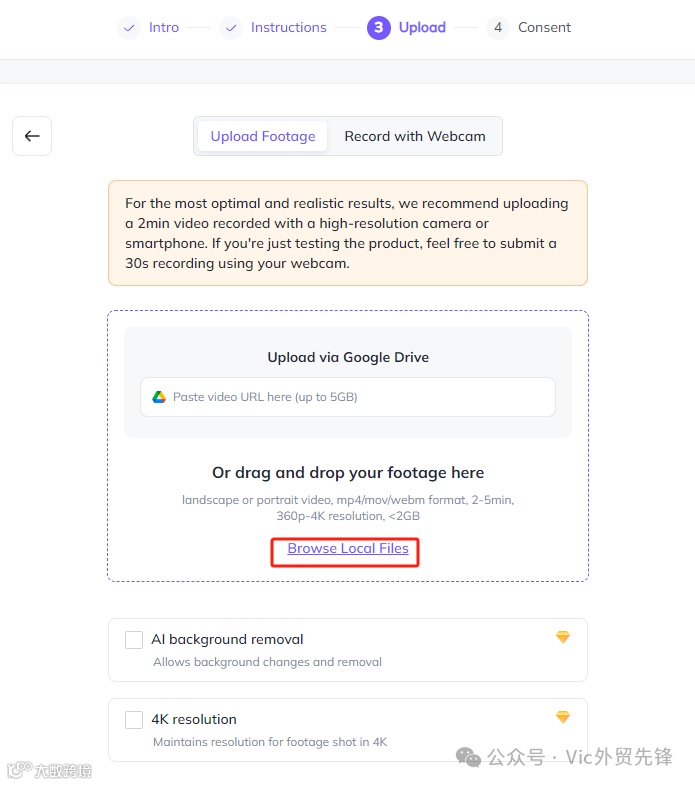The image size is (695, 785).
Task: Select the Record with Webcam tab
Action: point(415,136)
